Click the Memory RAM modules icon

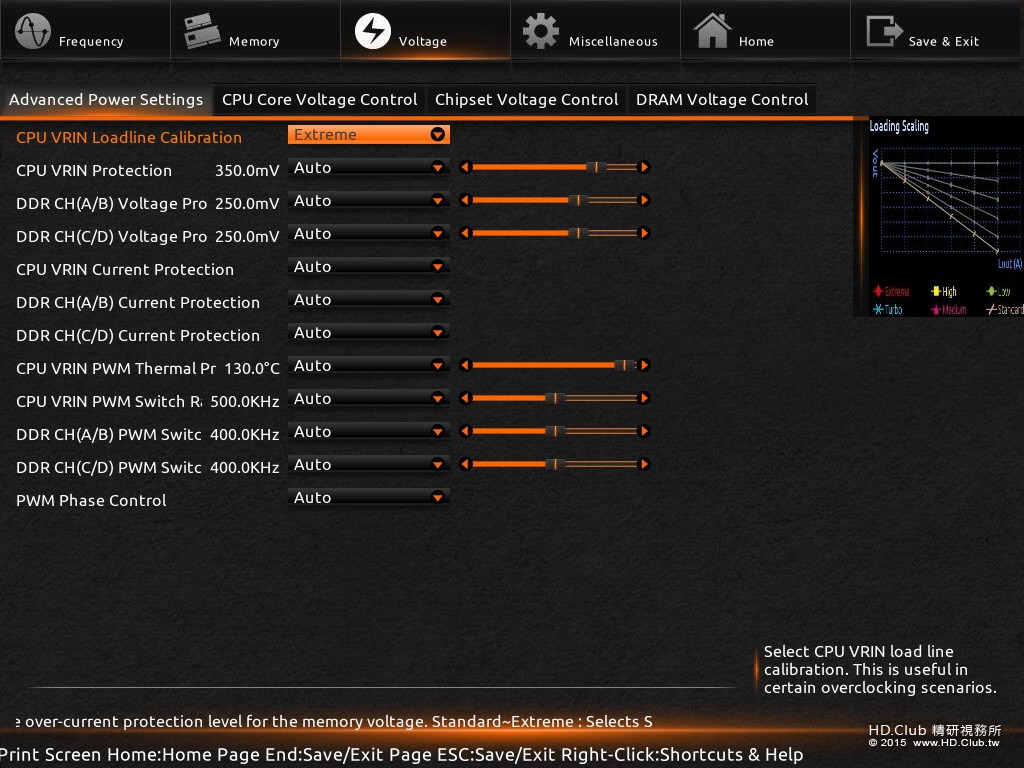pos(202,31)
